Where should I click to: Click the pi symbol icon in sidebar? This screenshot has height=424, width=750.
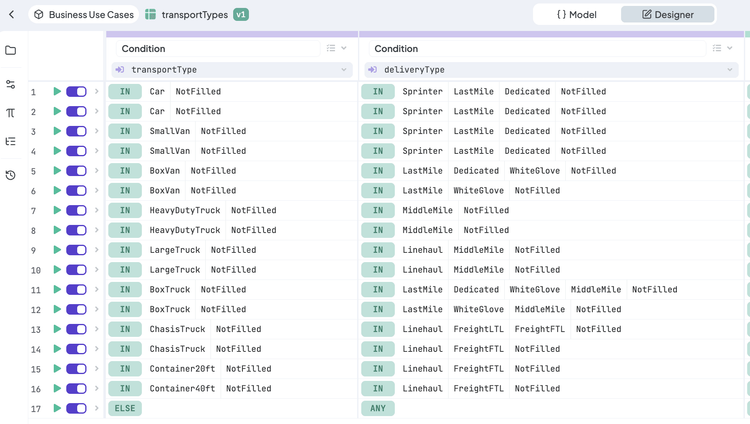point(10,113)
